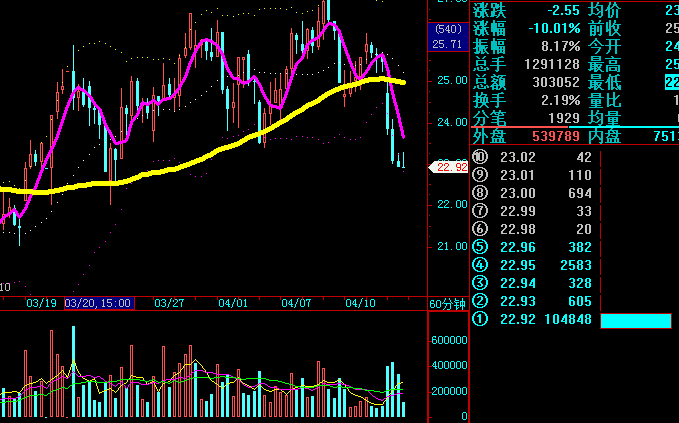Click the 03/19 date axis label

pos(41,303)
